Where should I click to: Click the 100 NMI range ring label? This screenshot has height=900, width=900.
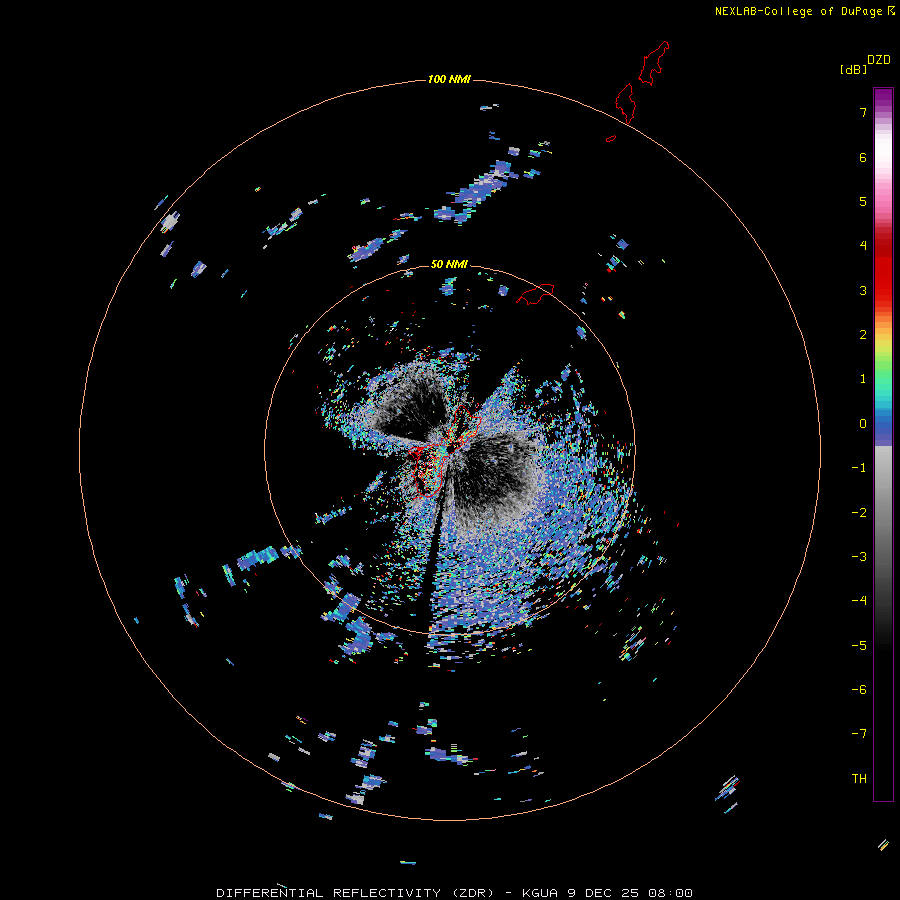click(x=449, y=79)
